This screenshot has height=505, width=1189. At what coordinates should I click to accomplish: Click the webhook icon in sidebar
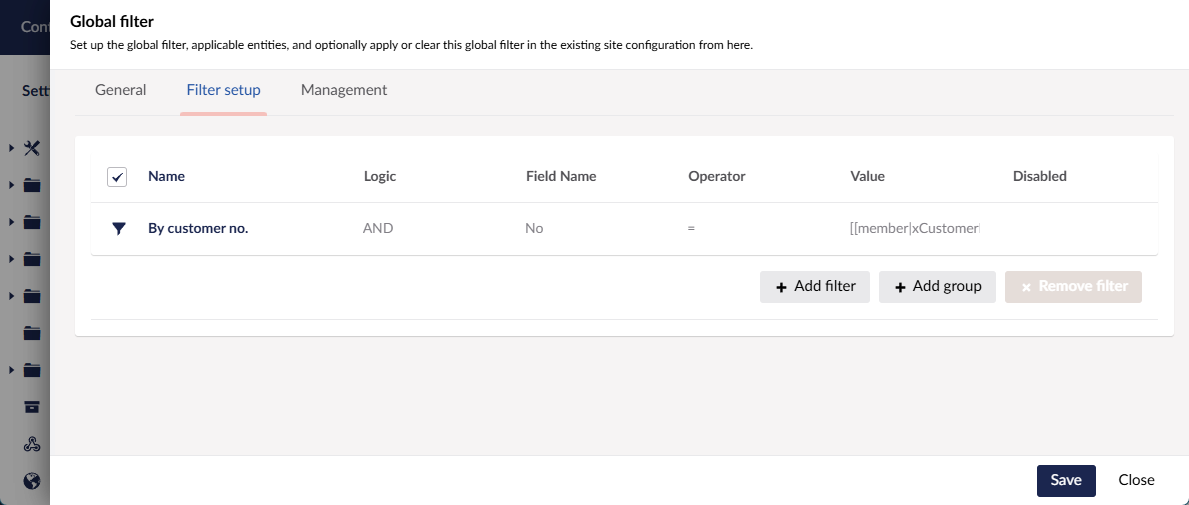click(x=32, y=444)
